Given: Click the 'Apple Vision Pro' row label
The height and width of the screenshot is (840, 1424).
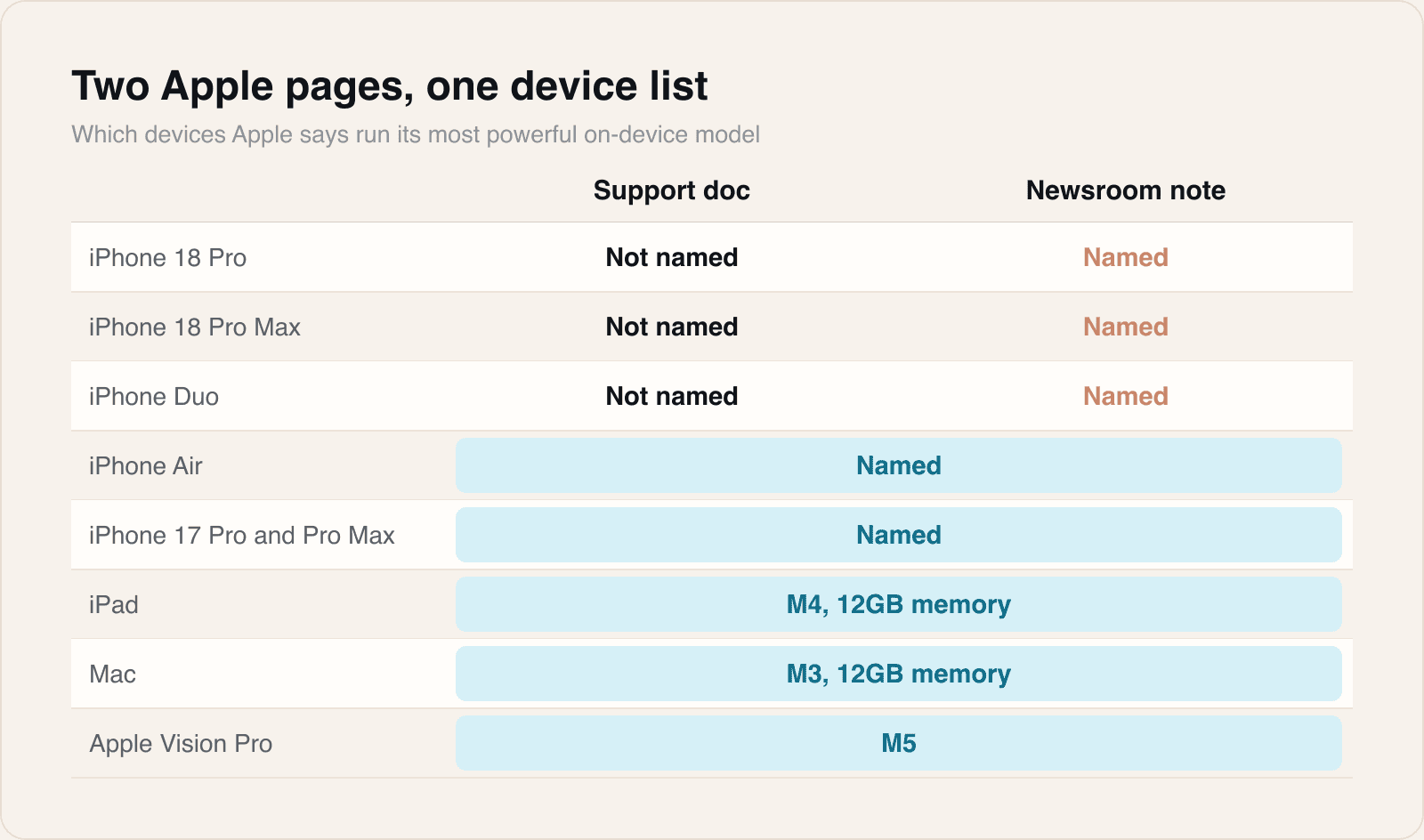Looking at the screenshot, I should (x=181, y=744).
